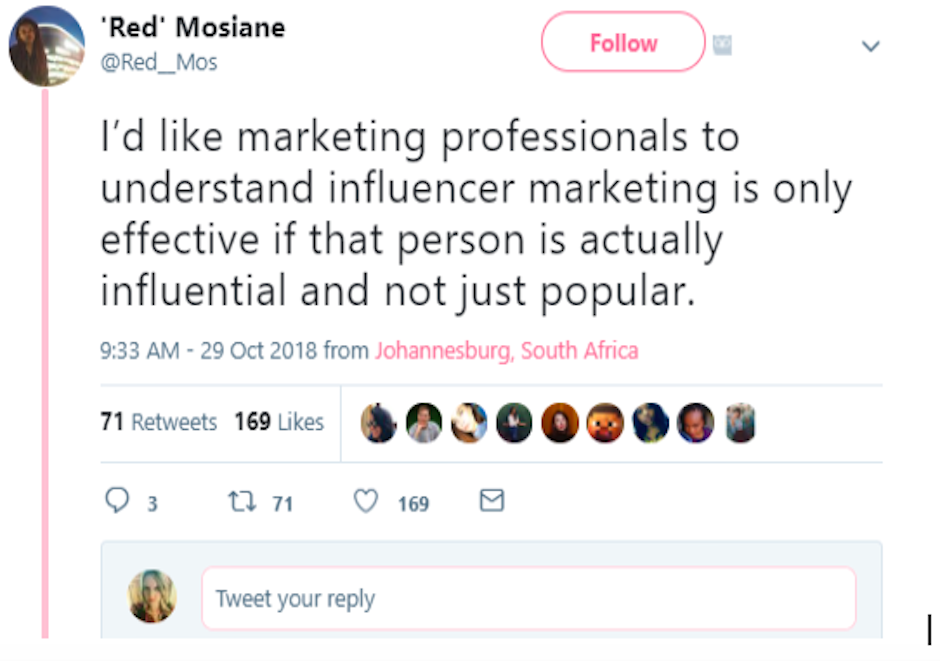Click the reply speech bubble icon
Image resolution: width=940 pixels, height=661 pixels.
117,501
